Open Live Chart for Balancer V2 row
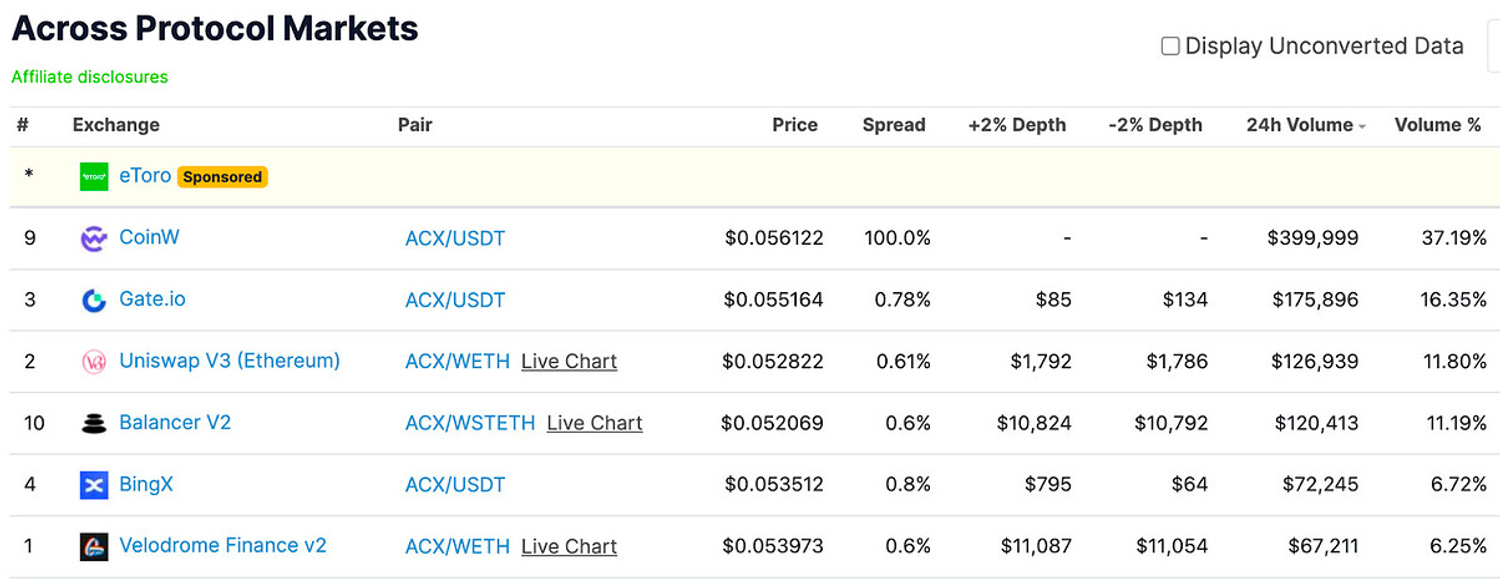 (x=595, y=424)
